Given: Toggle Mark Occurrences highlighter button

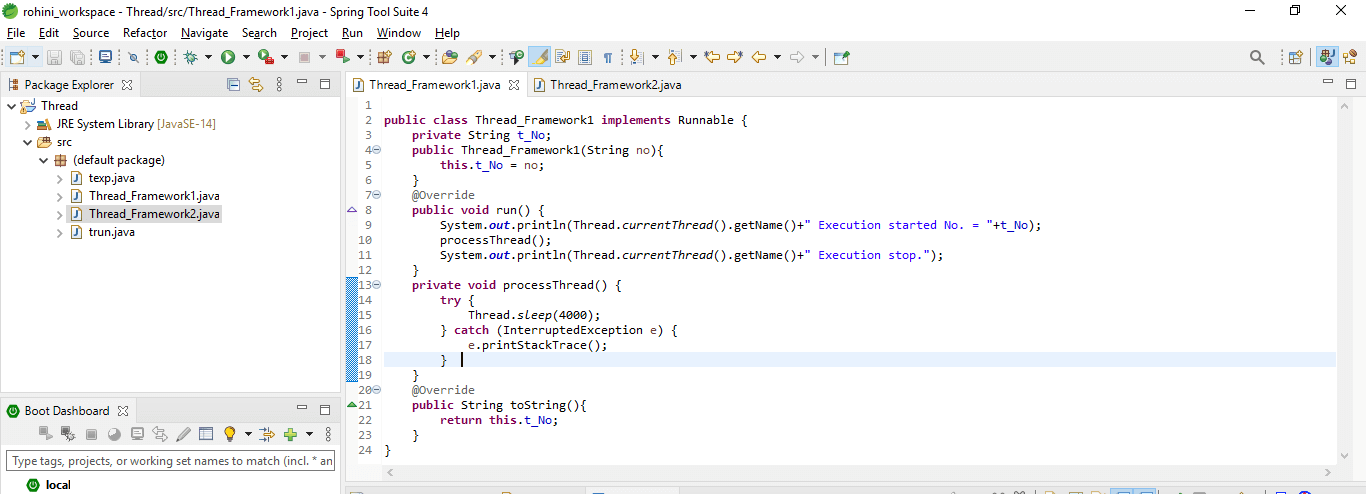Looking at the screenshot, I should tap(539, 58).
